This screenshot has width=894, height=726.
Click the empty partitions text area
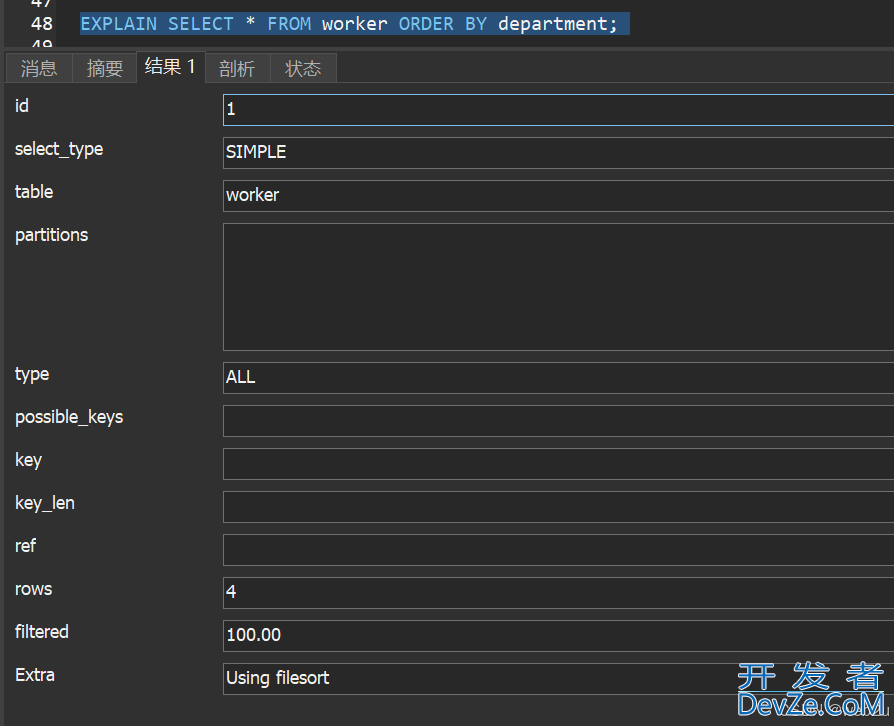pyautogui.click(x=558, y=287)
